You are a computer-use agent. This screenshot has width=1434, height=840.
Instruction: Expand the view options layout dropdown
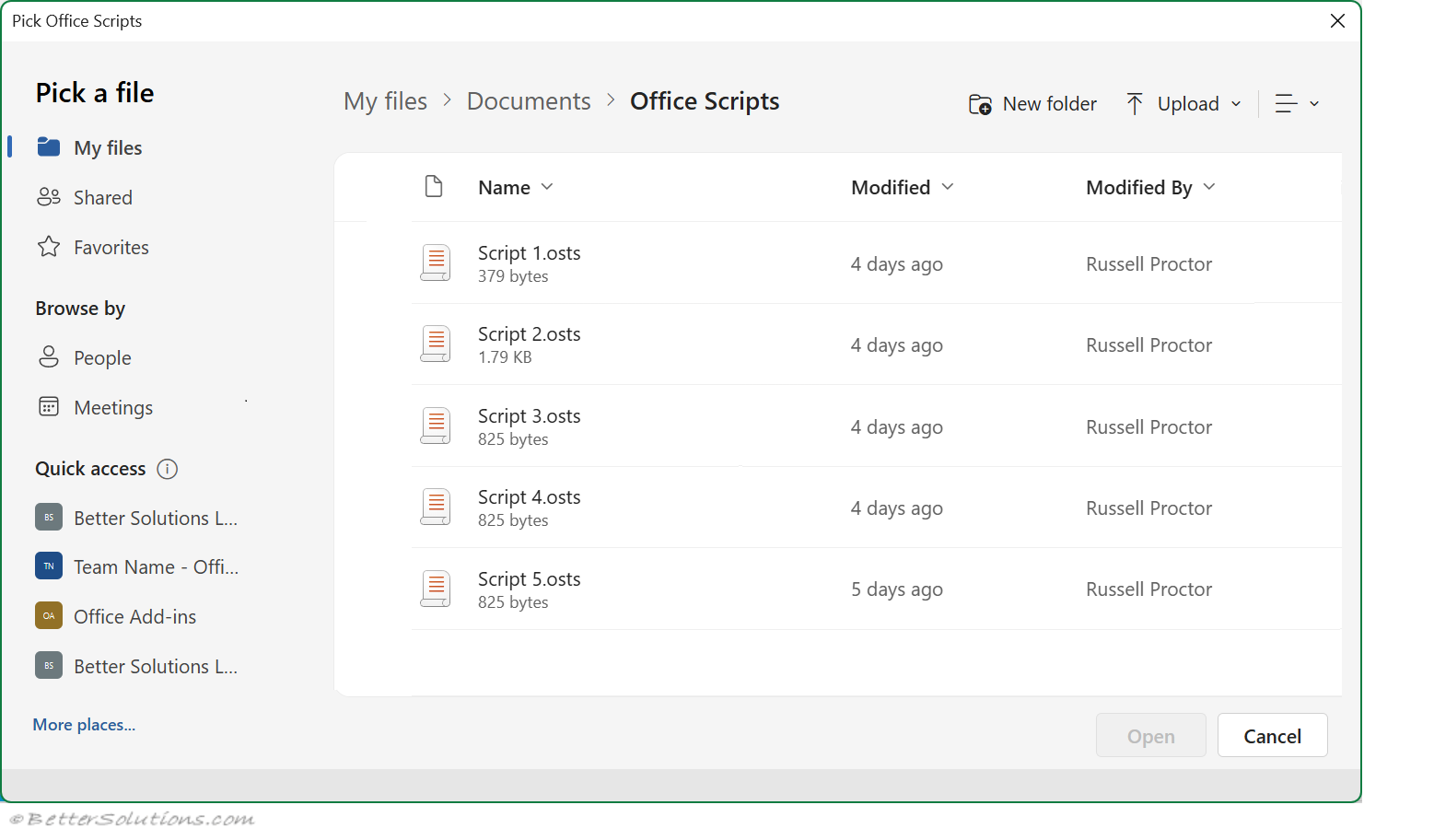point(1297,104)
